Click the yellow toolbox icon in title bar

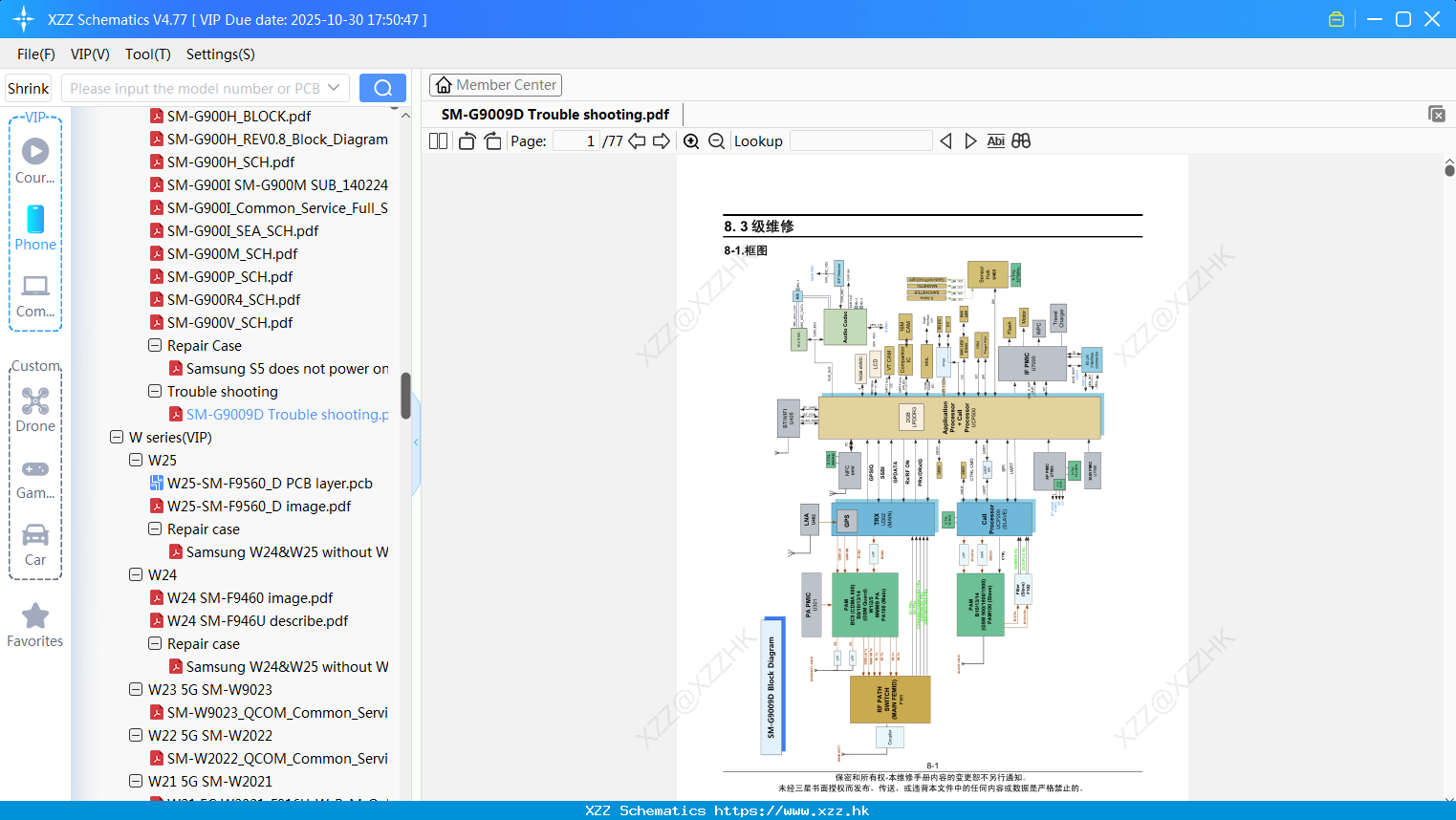pyautogui.click(x=1336, y=19)
